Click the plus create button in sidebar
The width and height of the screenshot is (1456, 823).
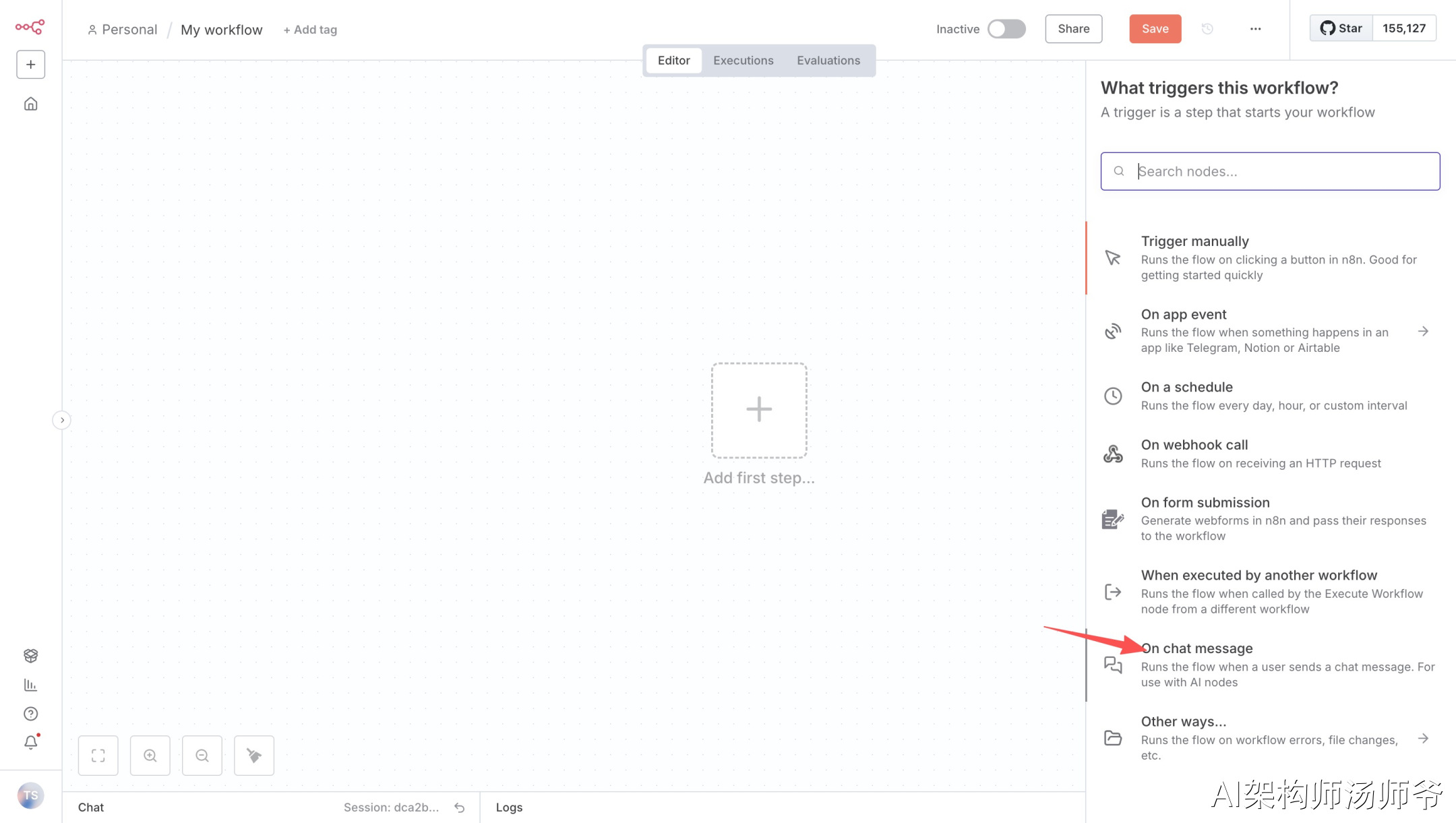30,65
